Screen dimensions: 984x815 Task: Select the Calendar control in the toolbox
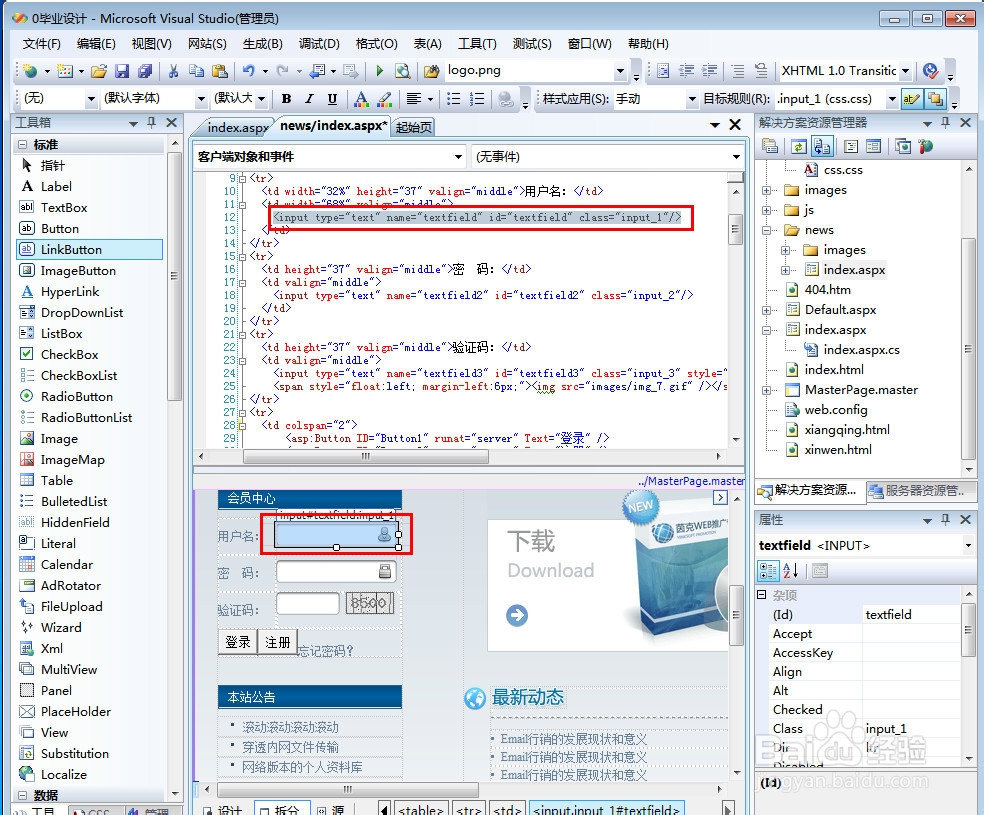67,565
